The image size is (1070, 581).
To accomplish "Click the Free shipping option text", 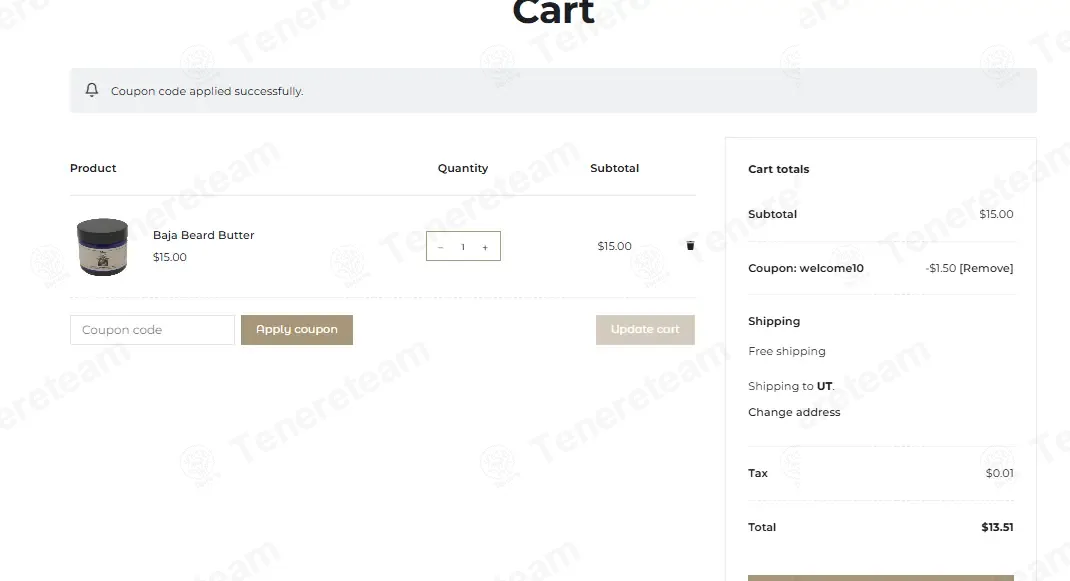I will tap(787, 351).
